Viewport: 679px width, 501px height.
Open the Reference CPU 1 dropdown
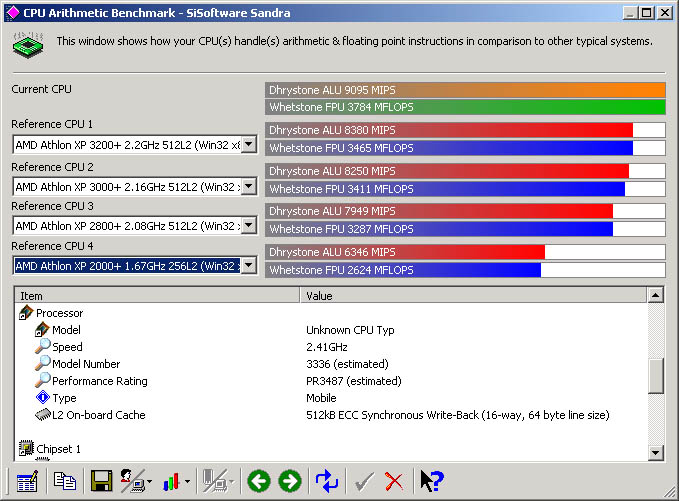tap(248, 145)
